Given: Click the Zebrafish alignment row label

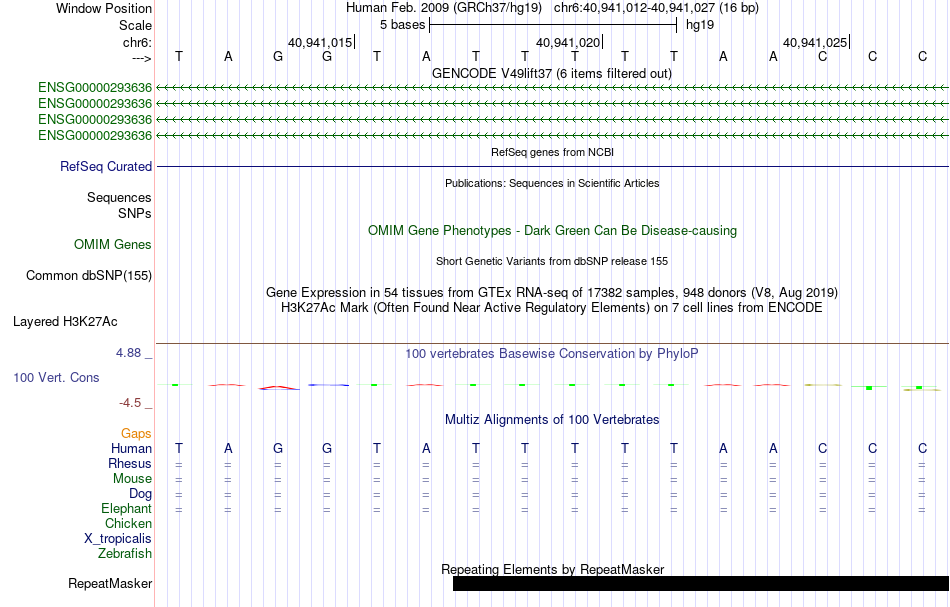Looking at the screenshot, I should coord(125,553).
